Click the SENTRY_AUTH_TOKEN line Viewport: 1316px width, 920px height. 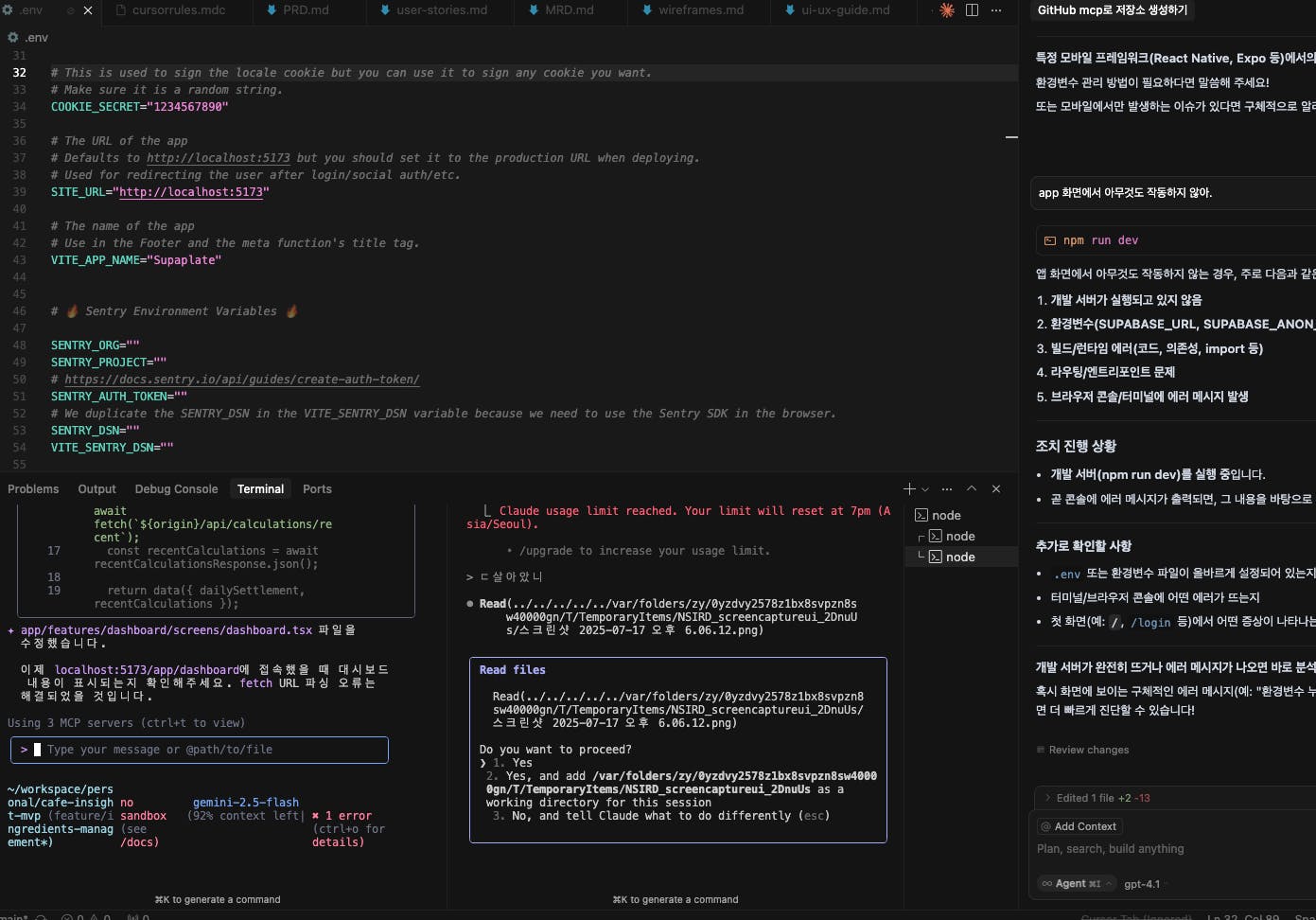click(118, 397)
